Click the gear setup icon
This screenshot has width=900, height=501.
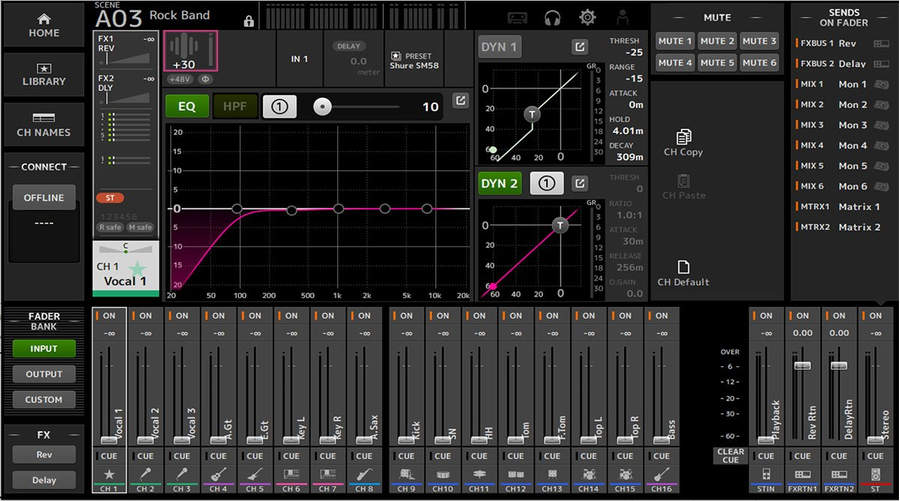[587, 17]
